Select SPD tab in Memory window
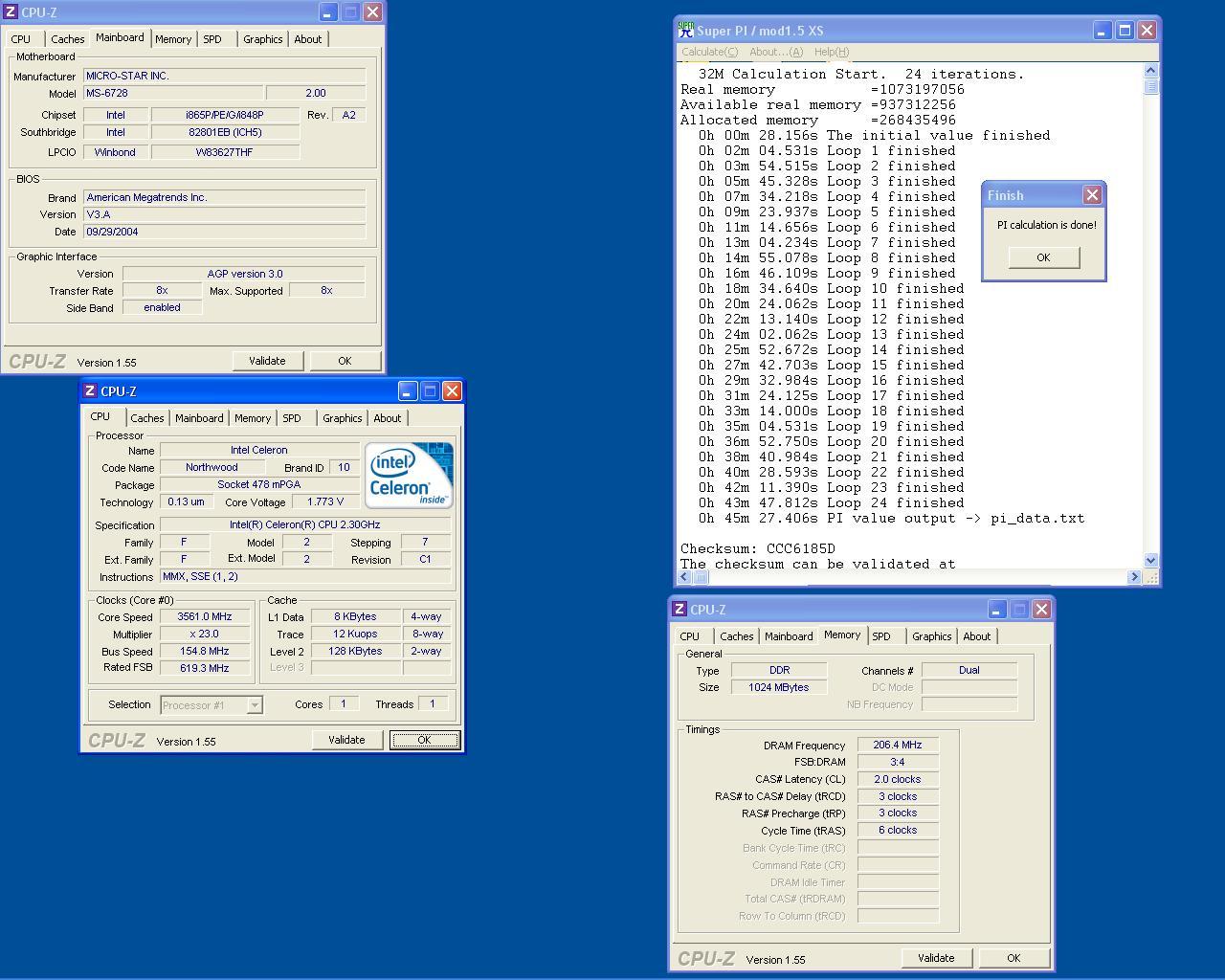 [881, 636]
